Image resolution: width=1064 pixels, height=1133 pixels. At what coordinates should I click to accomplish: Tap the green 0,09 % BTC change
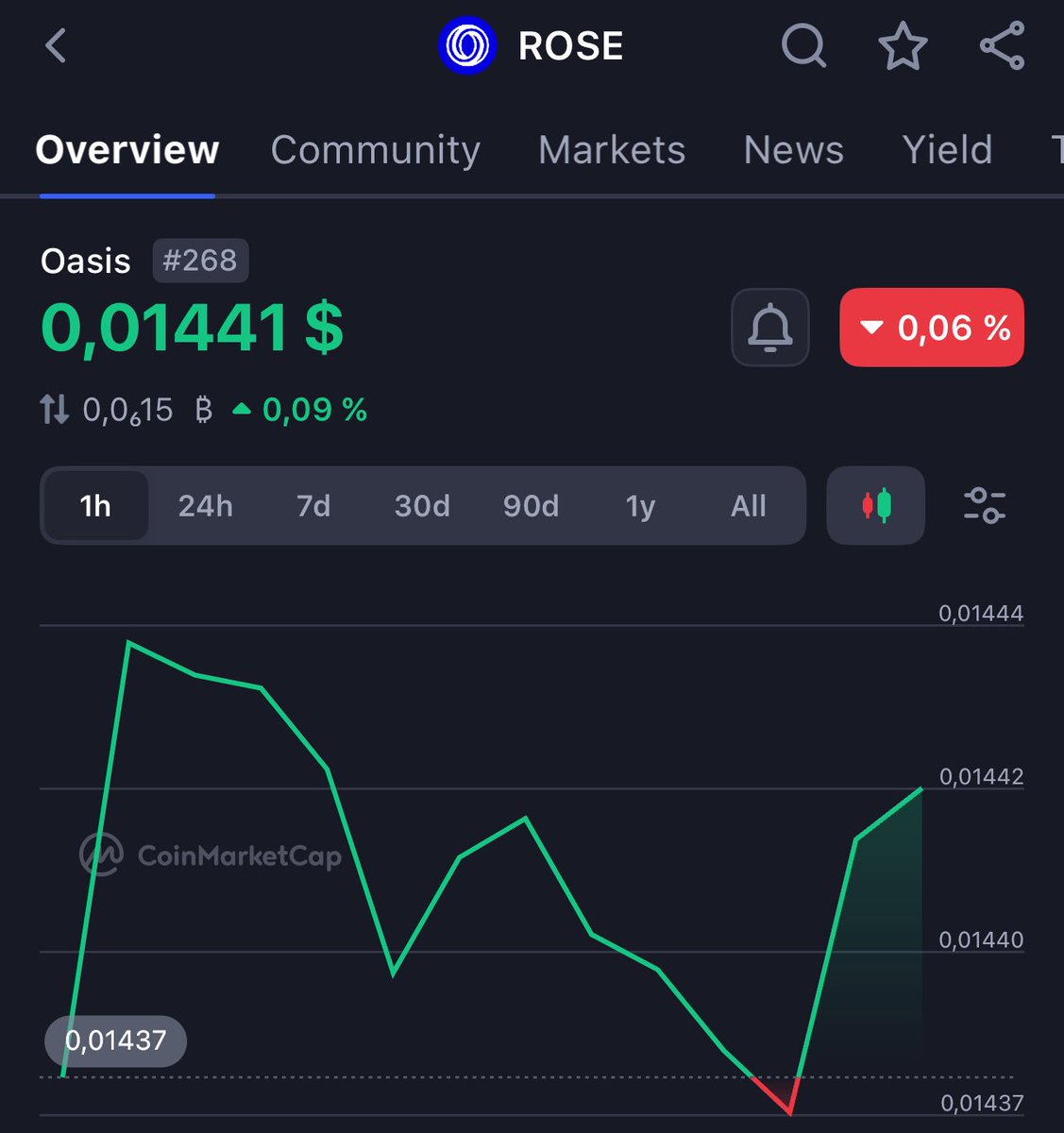[299, 410]
